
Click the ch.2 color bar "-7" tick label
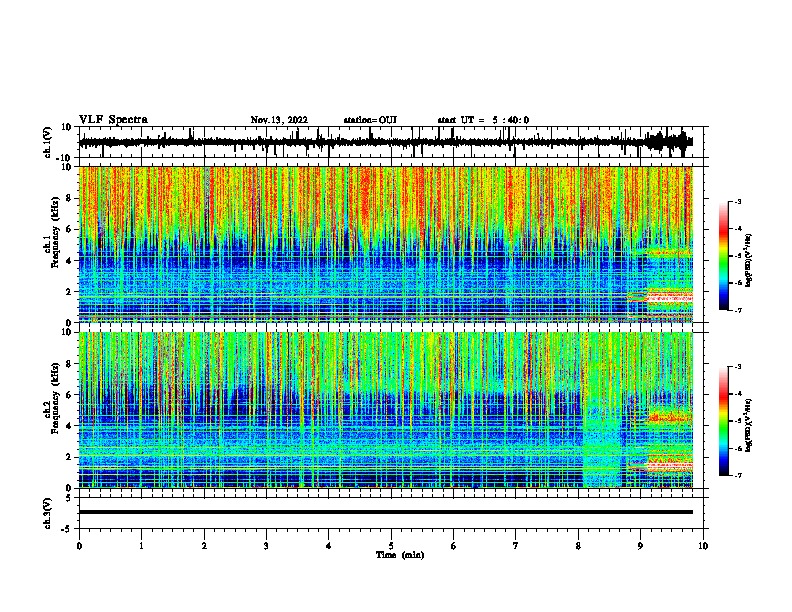(737, 475)
